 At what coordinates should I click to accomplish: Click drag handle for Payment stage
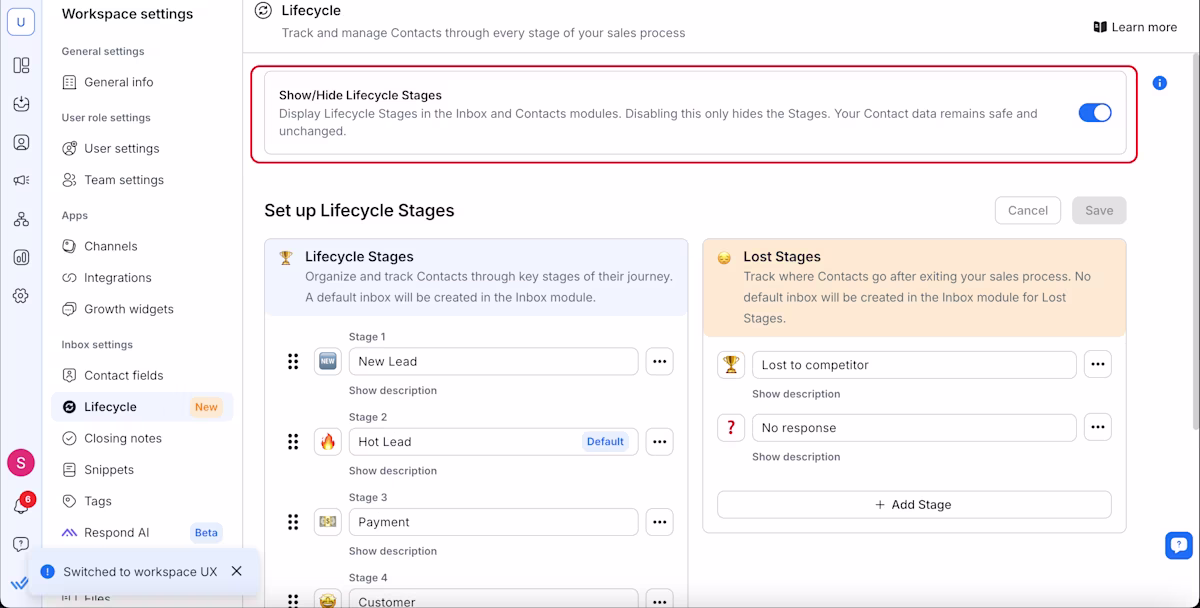[x=293, y=522]
